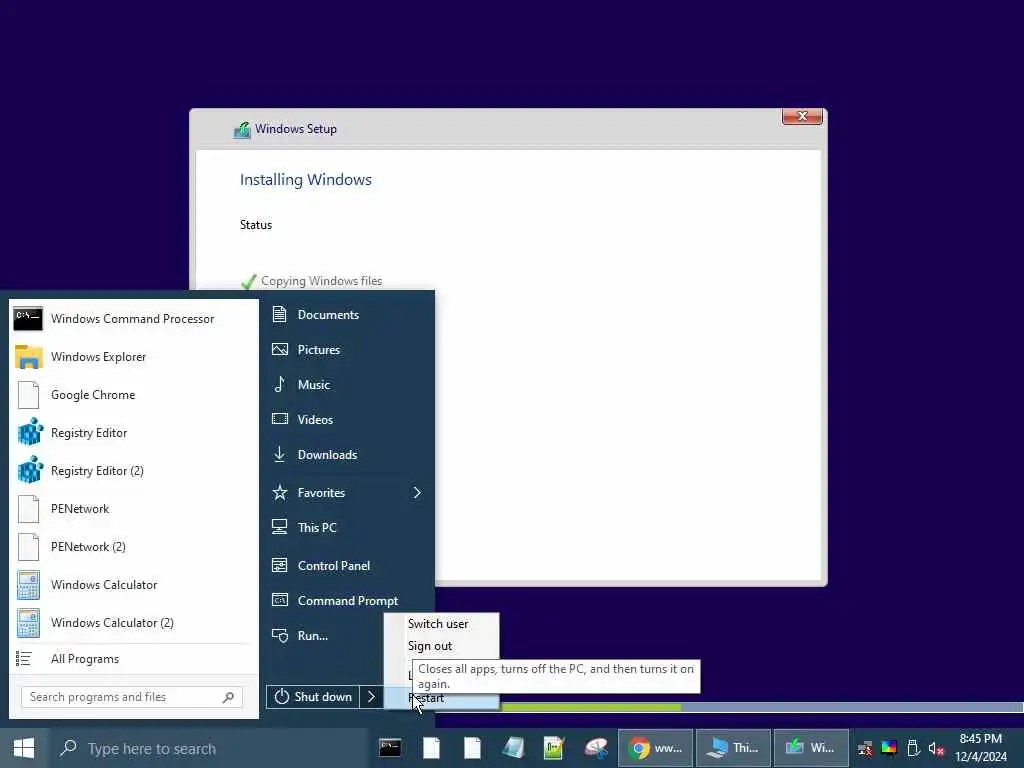Click the taskbar Type here to search box
The width and height of the screenshot is (1024, 768).
pos(209,748)
